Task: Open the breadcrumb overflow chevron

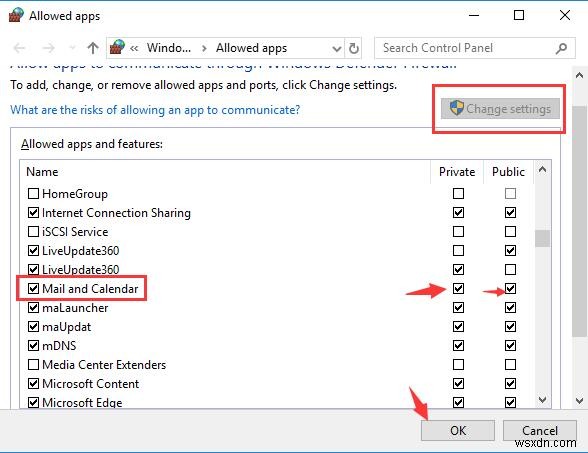Action: coord(134,48)
